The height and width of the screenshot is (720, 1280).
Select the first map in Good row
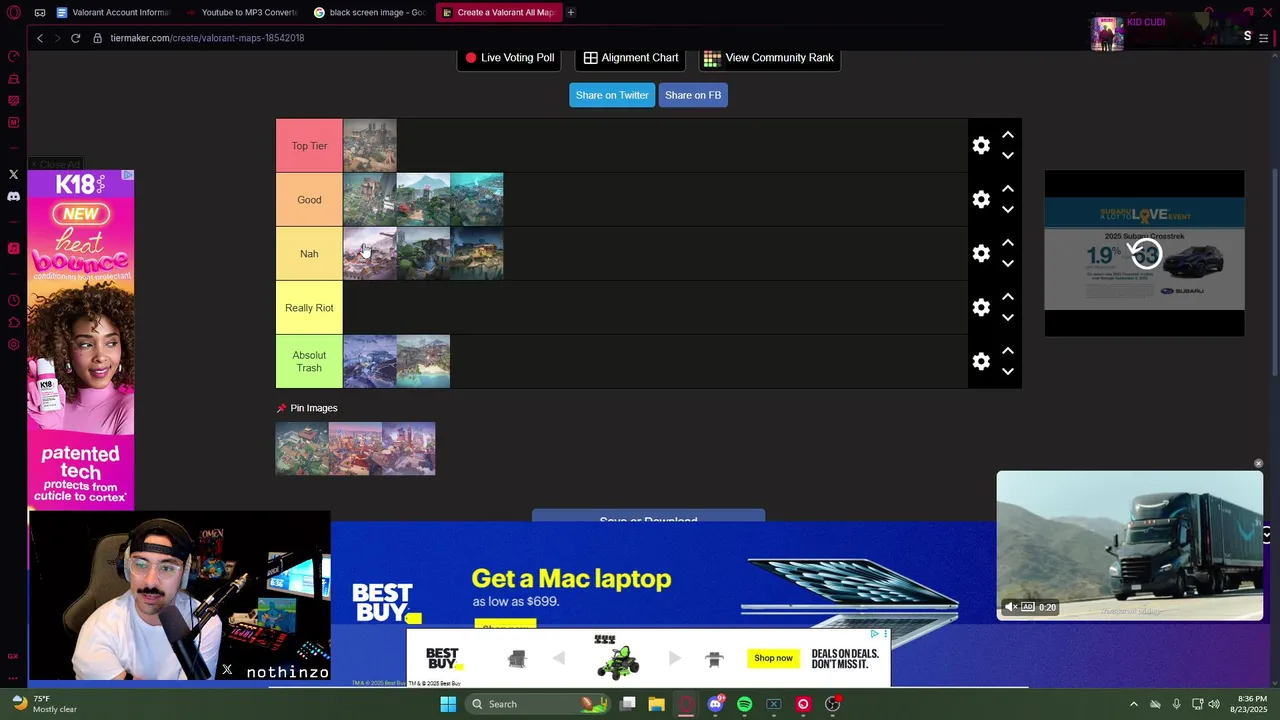pos(370,200)
